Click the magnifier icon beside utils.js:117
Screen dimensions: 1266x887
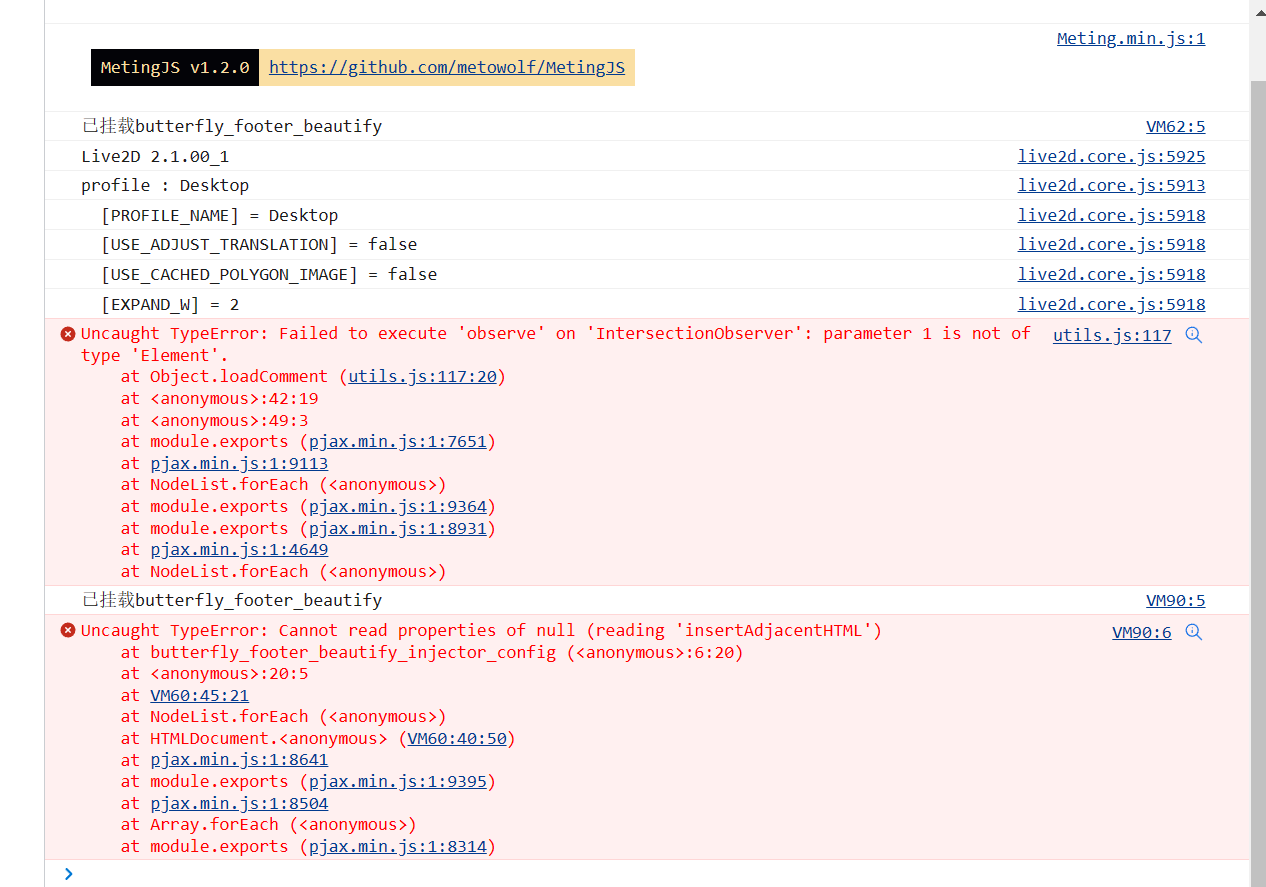point(1193,335)
